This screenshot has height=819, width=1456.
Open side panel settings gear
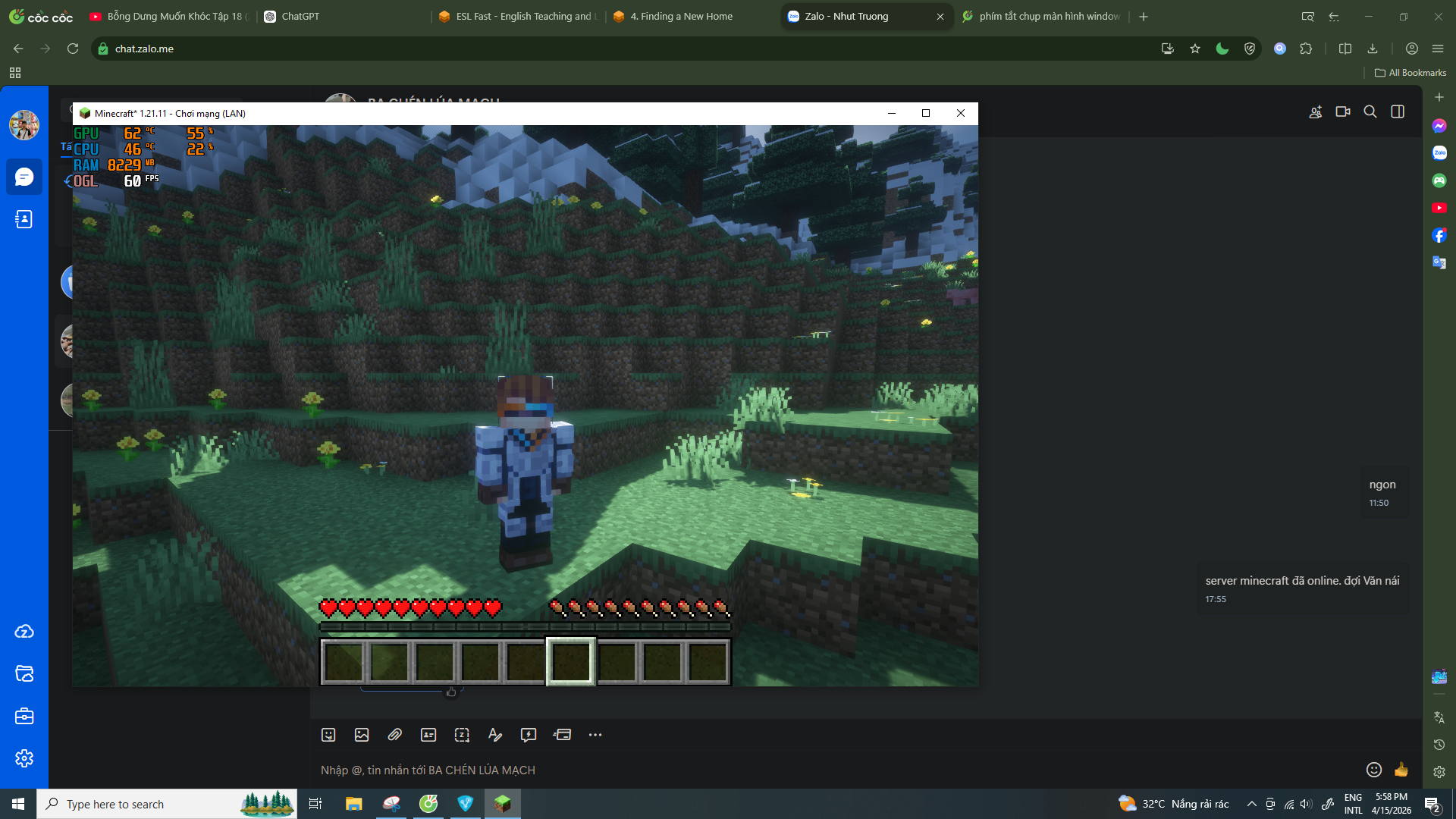click(x=1439, y=772)
